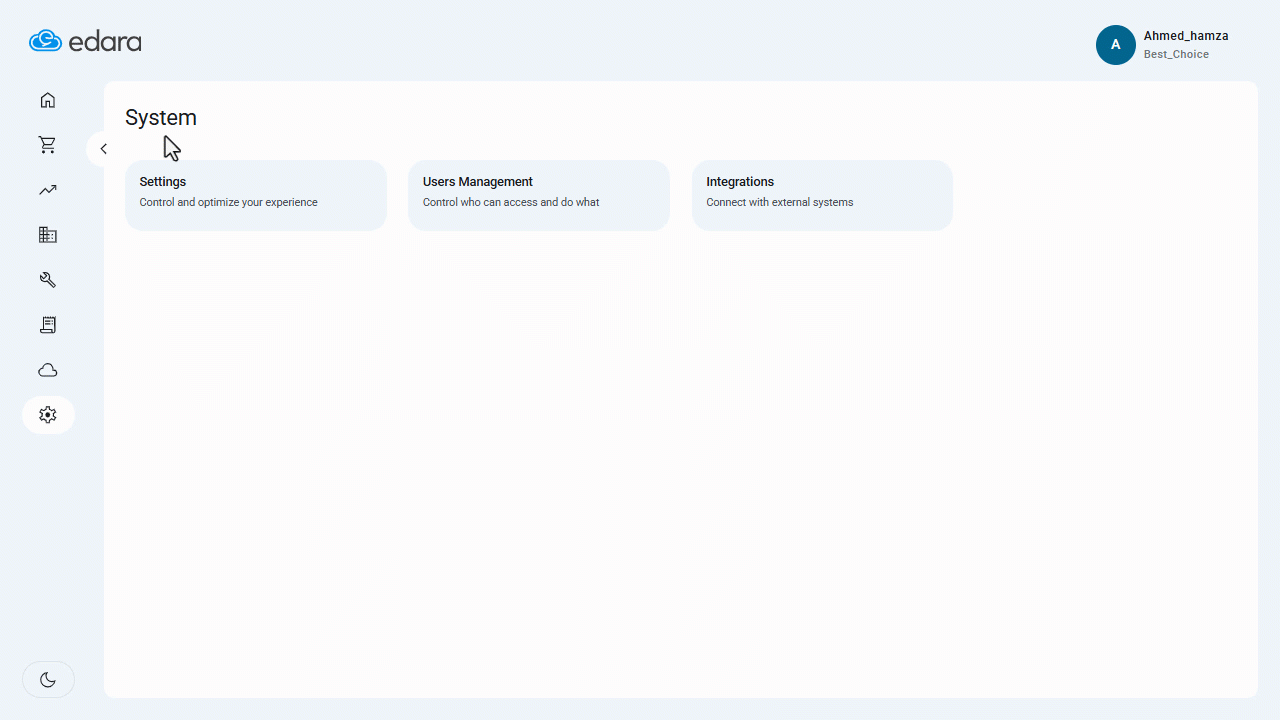Open the Settings card

pyautogui.click(x=256, y=195)
